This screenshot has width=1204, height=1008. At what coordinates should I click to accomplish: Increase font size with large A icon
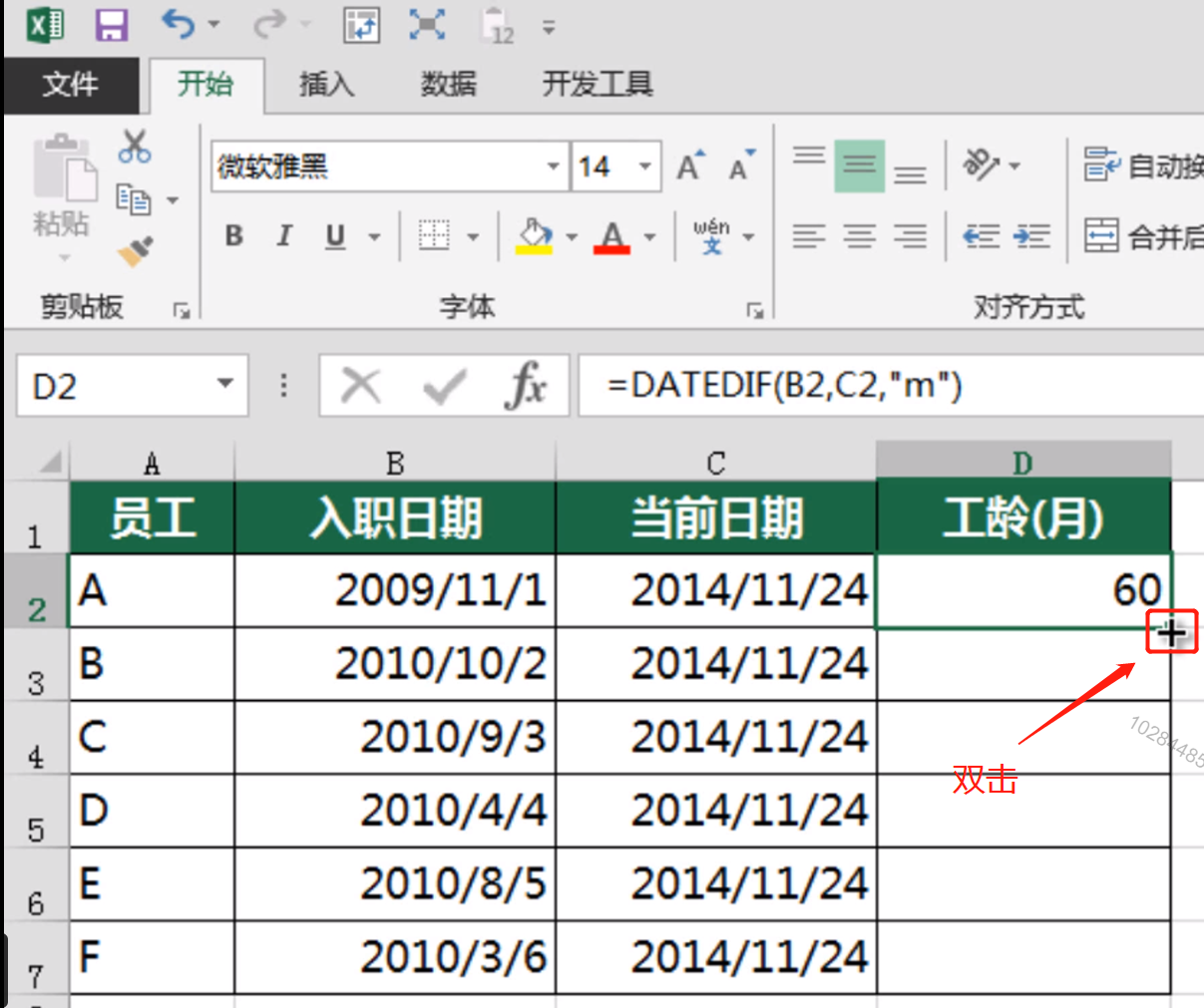pyautogui.click(x=690, y=166)
